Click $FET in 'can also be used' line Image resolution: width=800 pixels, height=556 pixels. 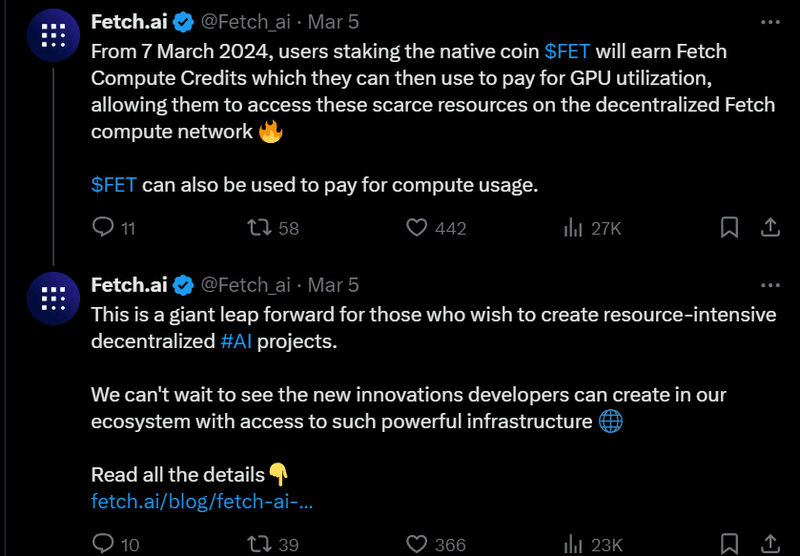(x=114, y=185)
